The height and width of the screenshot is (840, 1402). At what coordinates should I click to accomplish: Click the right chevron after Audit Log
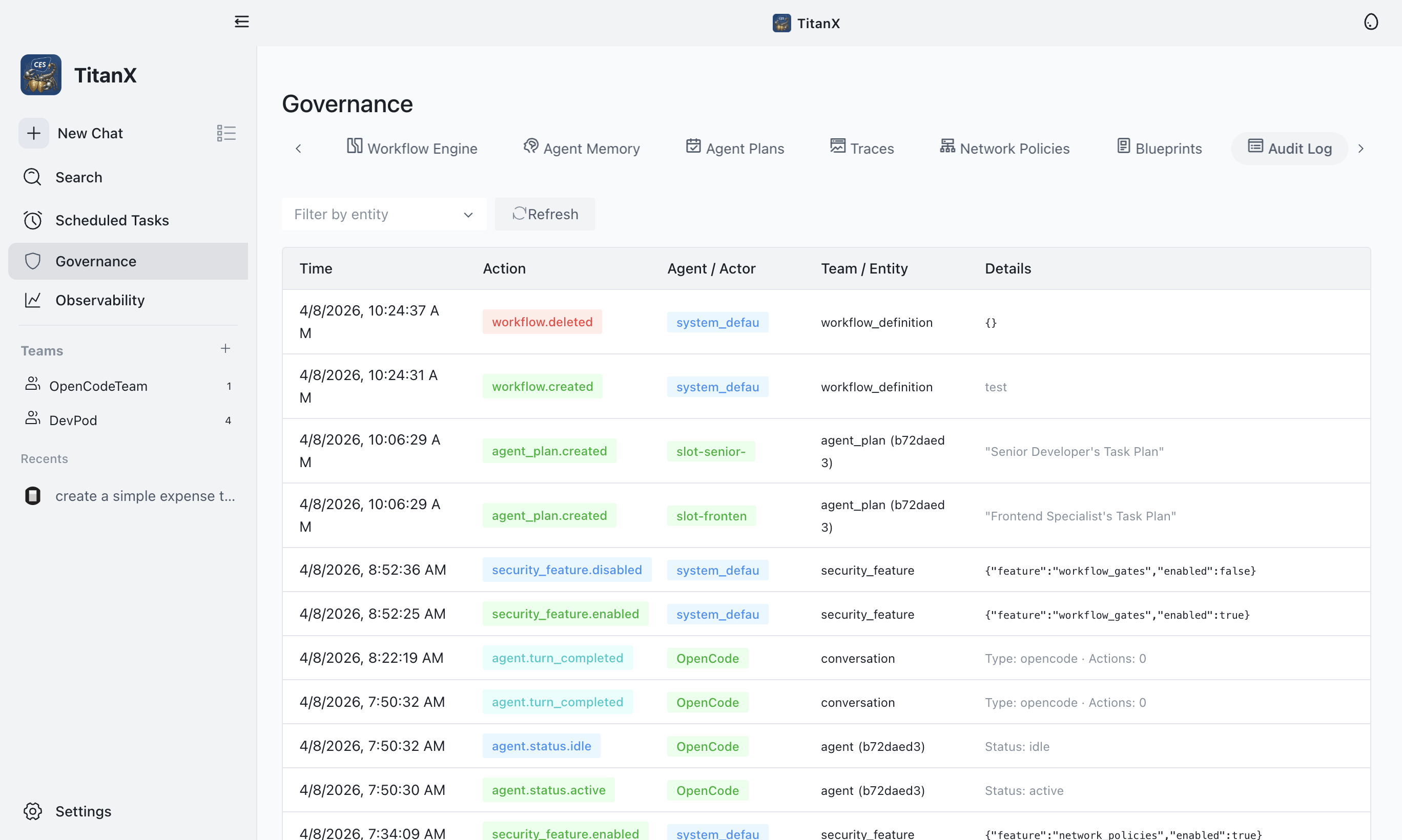[x=1361, y=148]
